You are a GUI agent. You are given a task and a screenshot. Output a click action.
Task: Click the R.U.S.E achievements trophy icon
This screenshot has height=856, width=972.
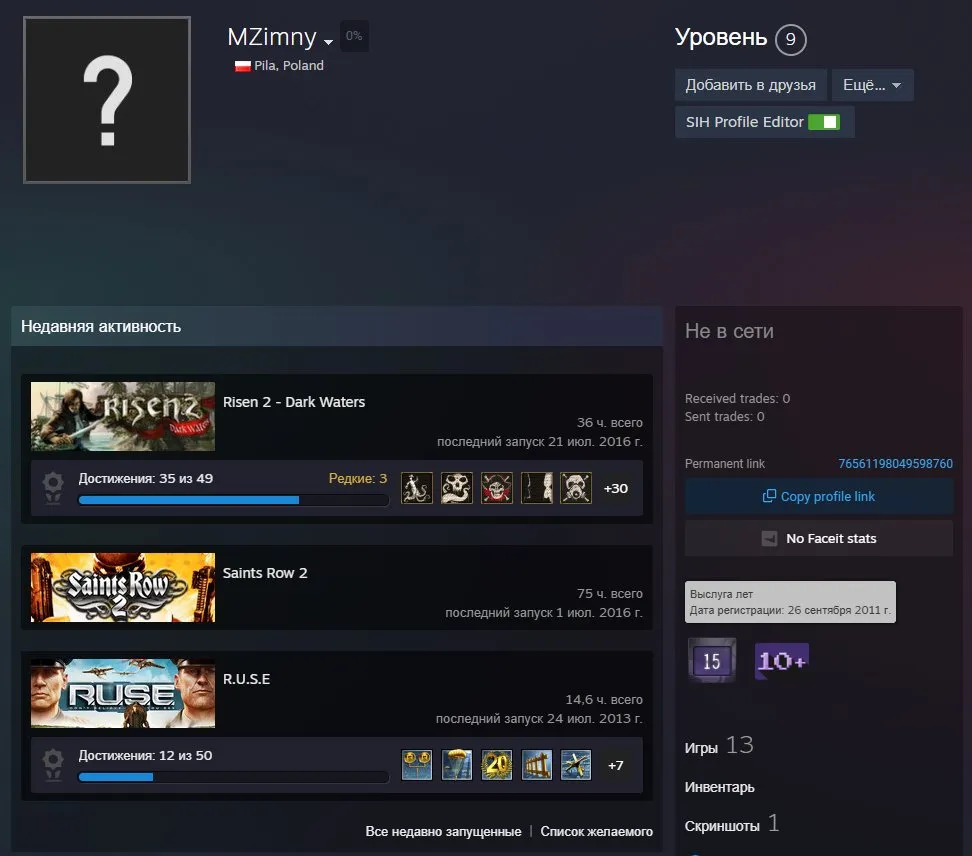coord(53,765)
